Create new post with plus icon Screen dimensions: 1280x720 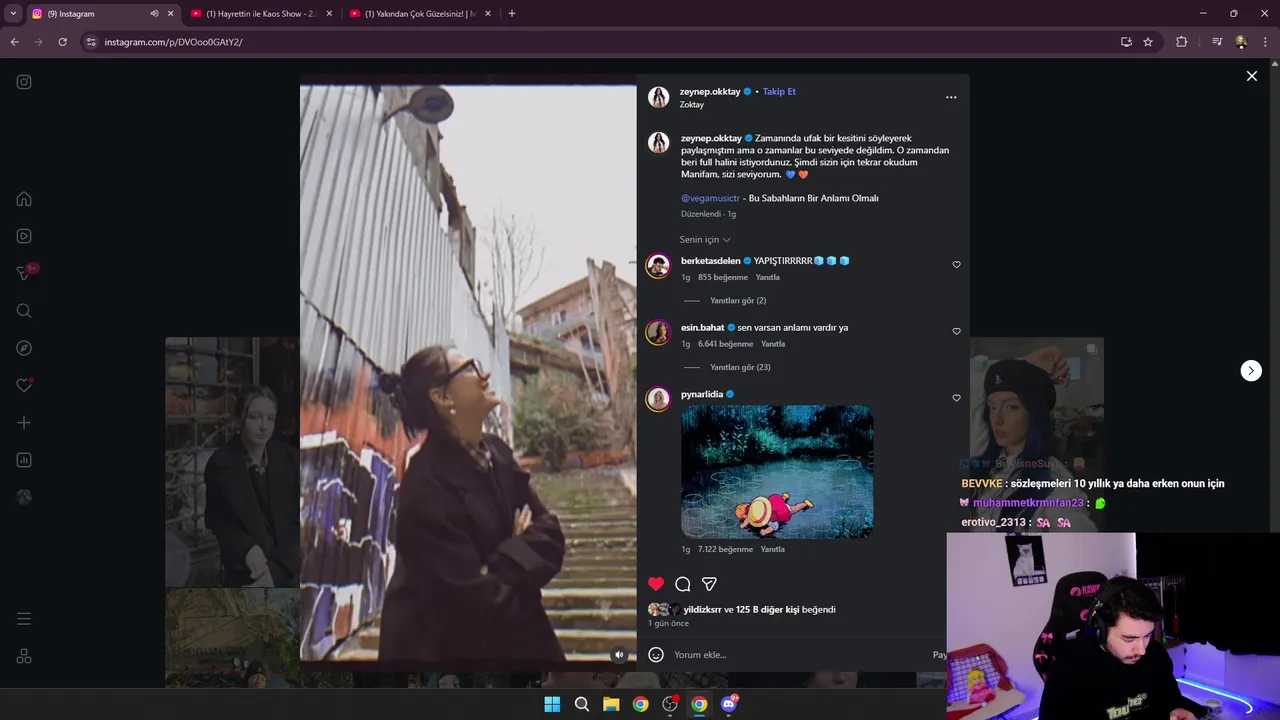click(x=24, y=423)
